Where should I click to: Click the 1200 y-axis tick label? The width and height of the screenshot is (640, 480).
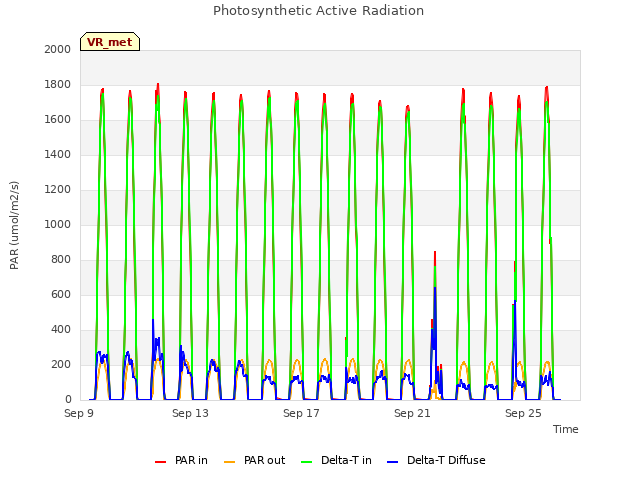(58, 190)
